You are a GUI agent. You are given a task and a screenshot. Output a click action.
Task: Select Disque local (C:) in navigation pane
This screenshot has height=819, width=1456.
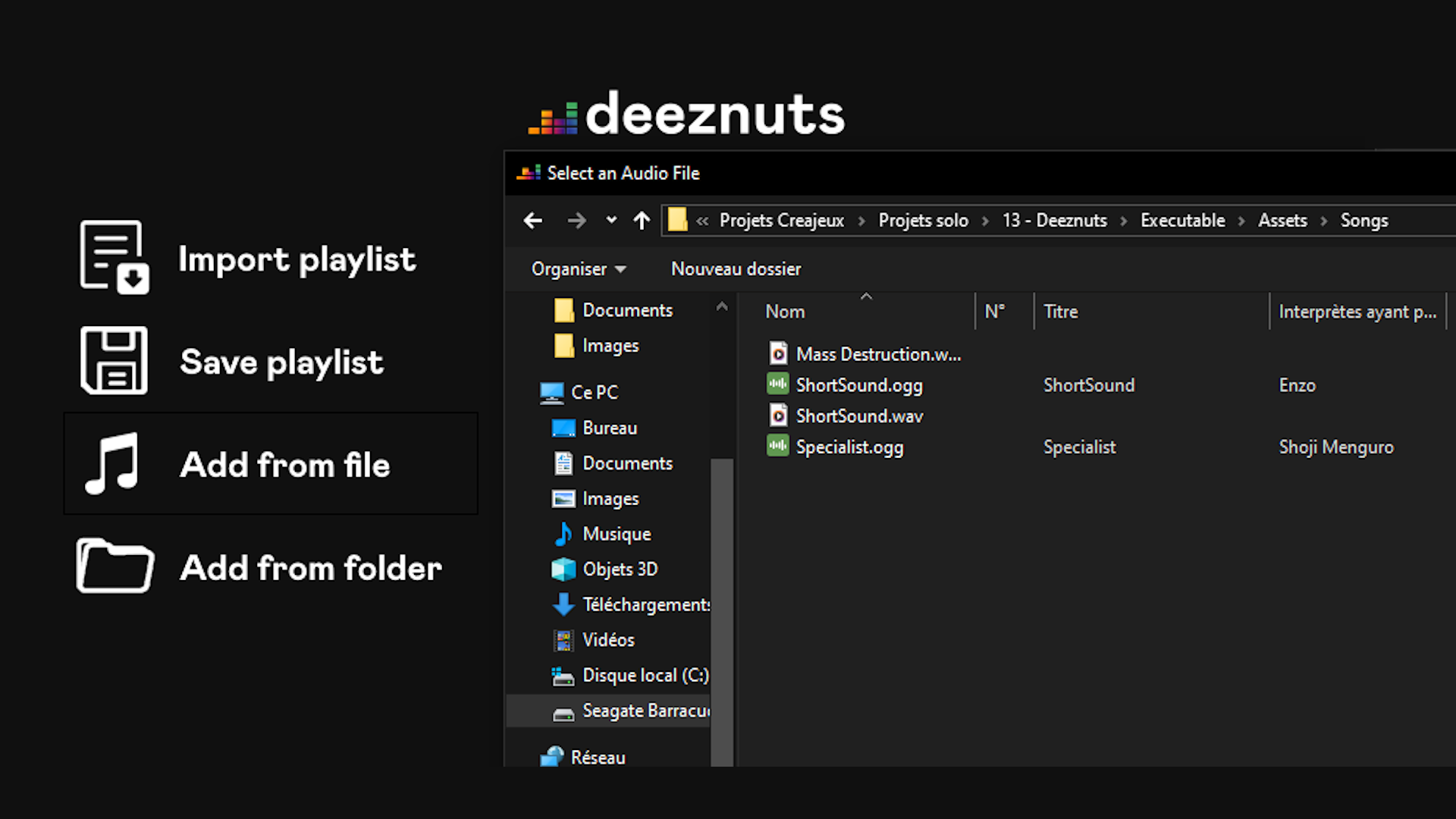coord(645,676)
